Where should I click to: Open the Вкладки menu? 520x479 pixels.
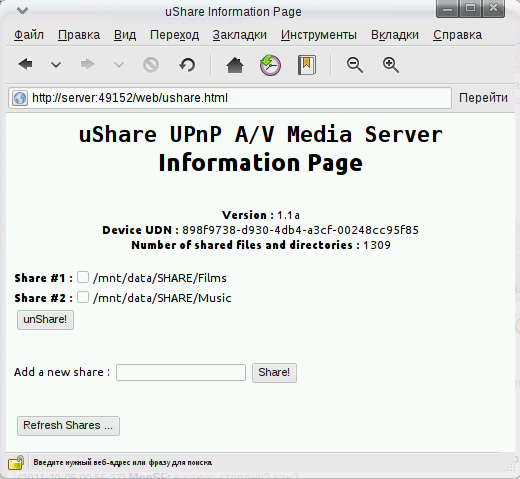coord(395,35)
